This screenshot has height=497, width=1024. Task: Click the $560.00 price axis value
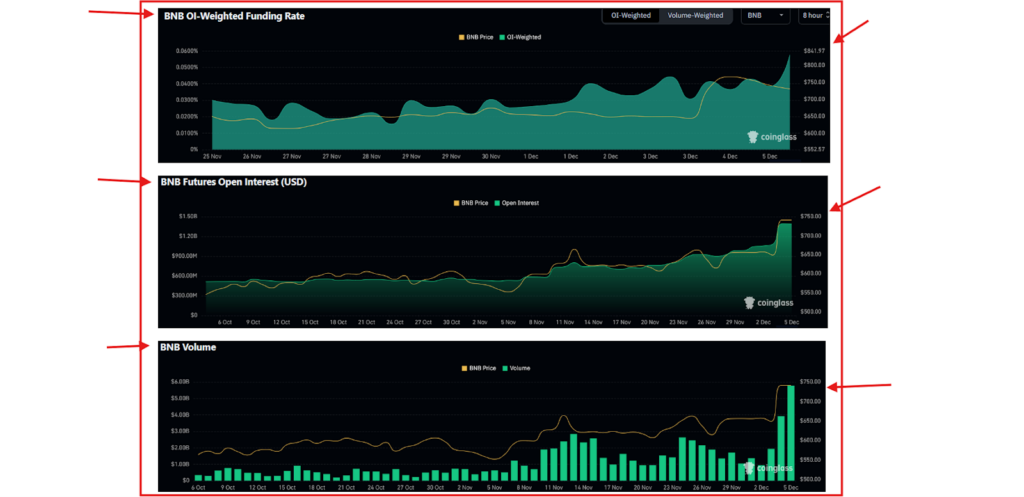coord(809,479)
